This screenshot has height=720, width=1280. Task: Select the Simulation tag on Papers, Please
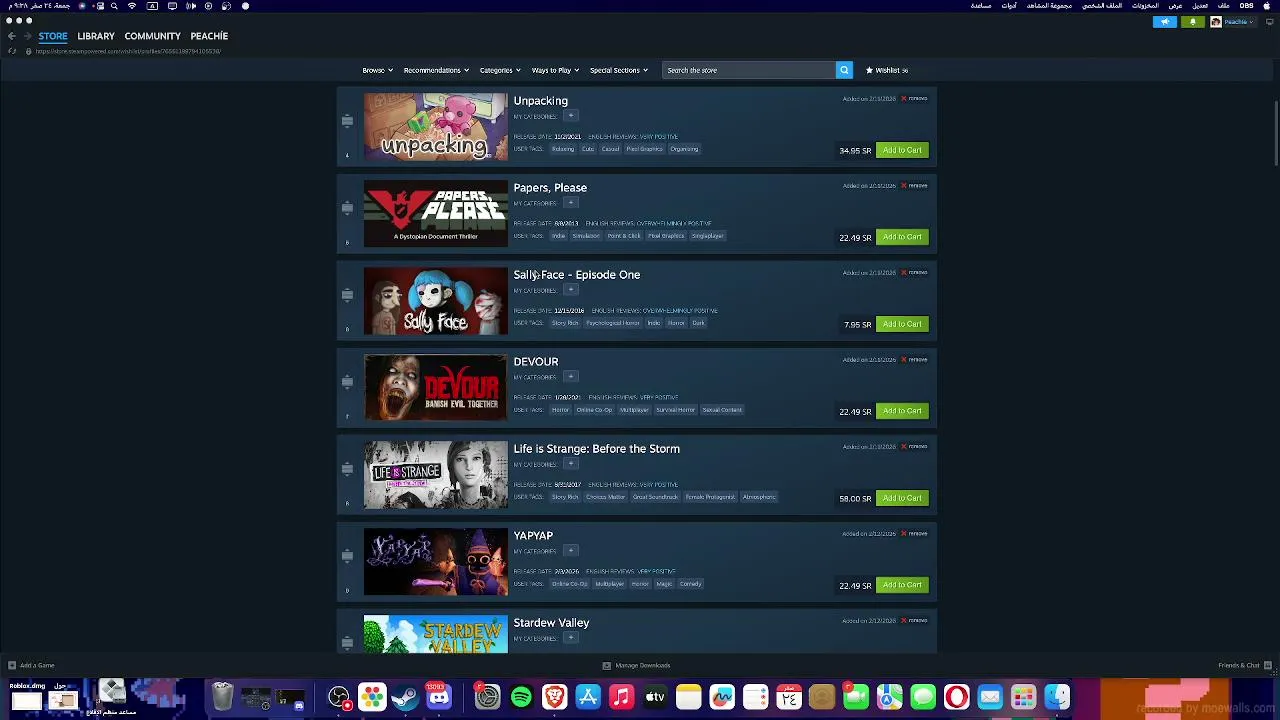[x=586, y=236]
